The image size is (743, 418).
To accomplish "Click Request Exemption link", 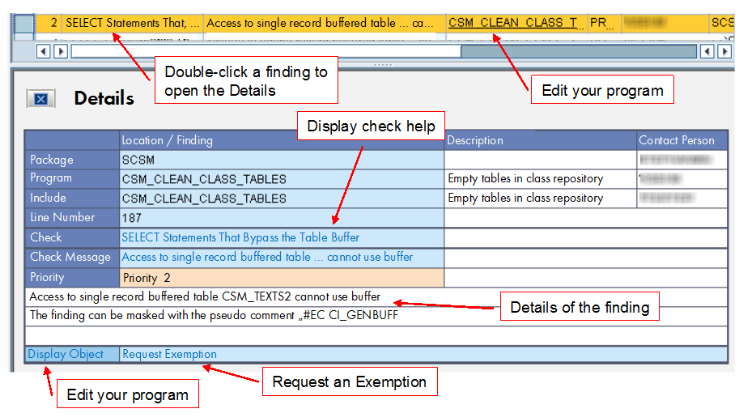I will [168, 353].
